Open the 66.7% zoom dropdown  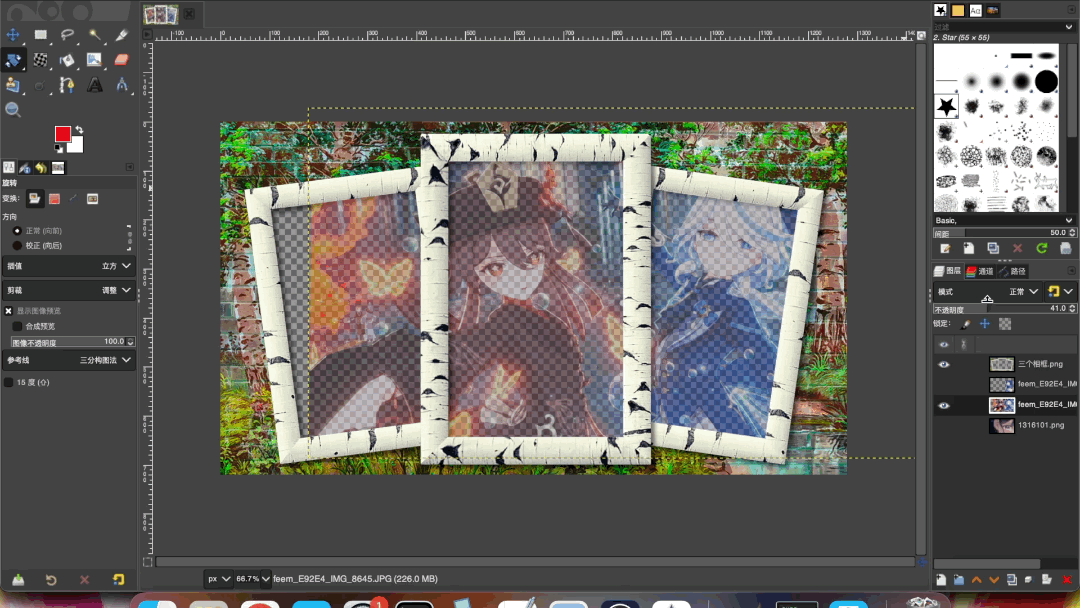click(252, 579)
